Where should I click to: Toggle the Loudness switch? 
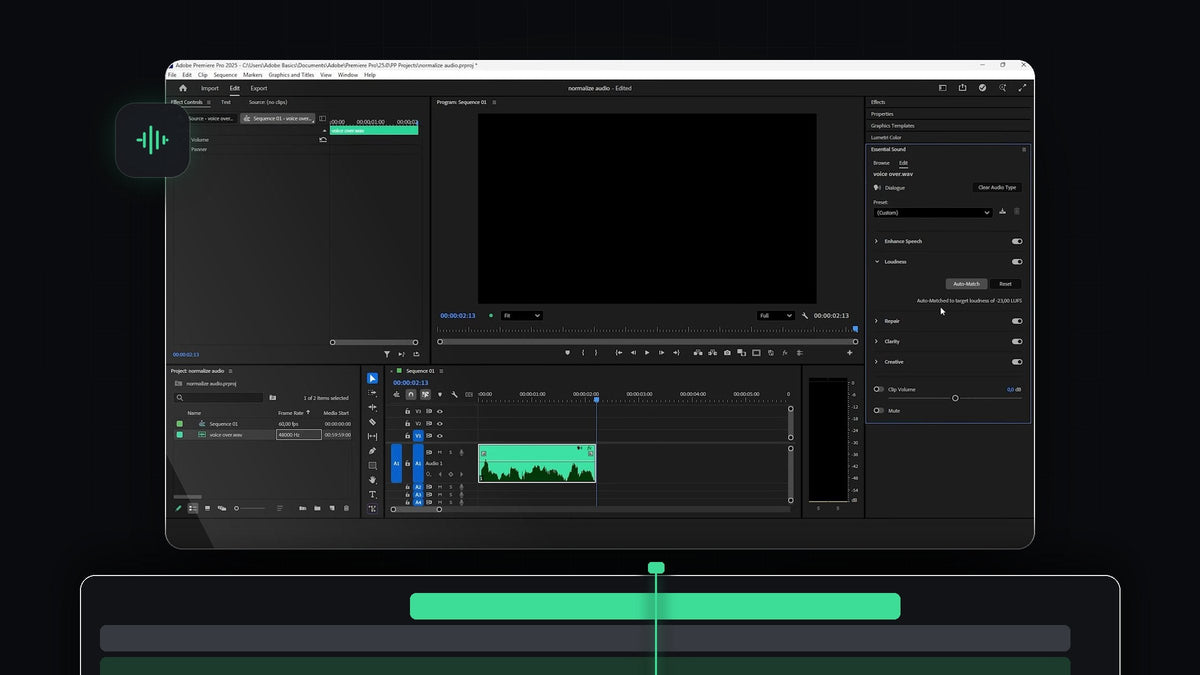(x=1017, y=262)
